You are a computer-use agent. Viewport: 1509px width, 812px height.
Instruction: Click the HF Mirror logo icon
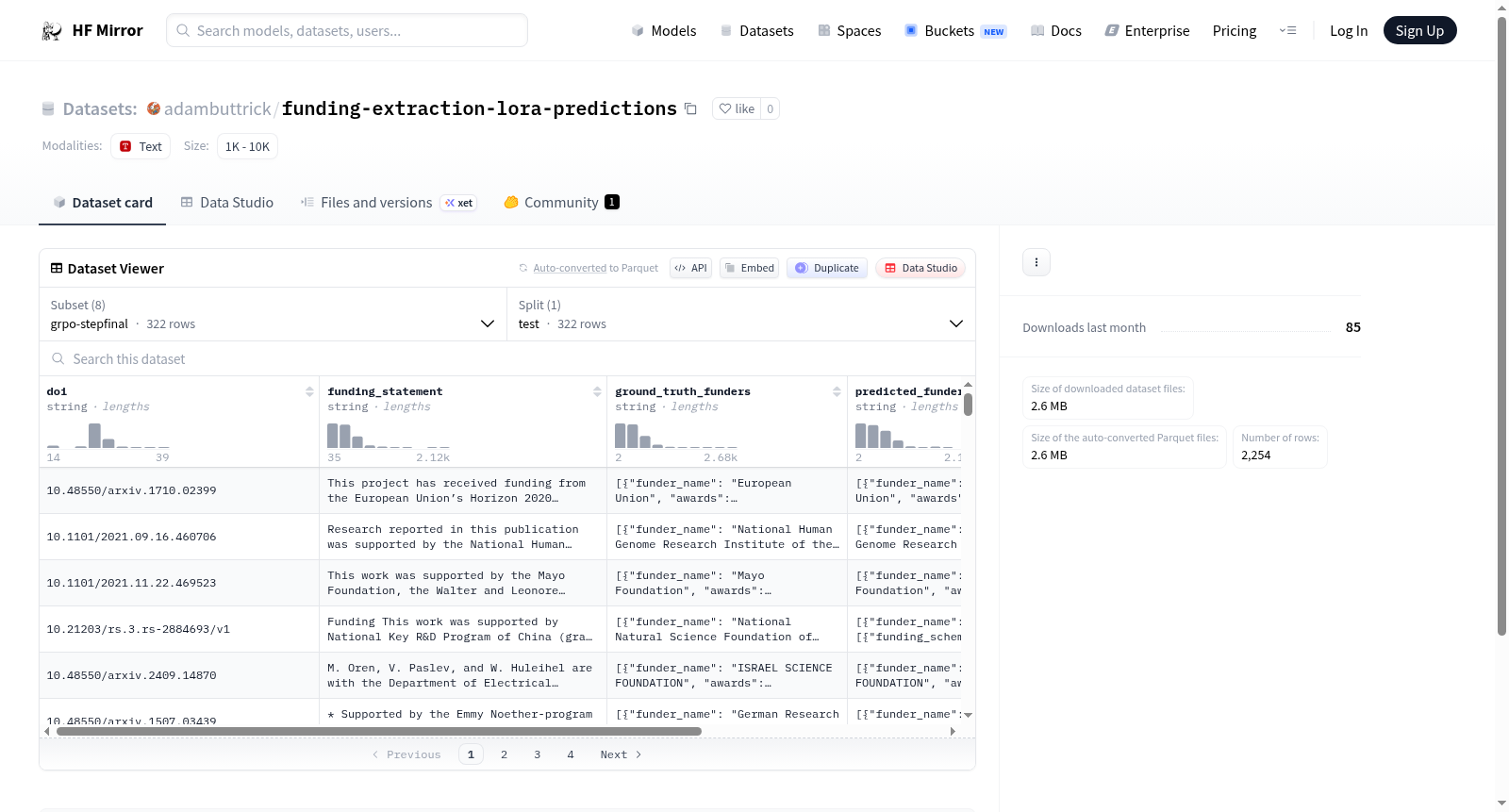pyautogui.click(x=52, y=31)
